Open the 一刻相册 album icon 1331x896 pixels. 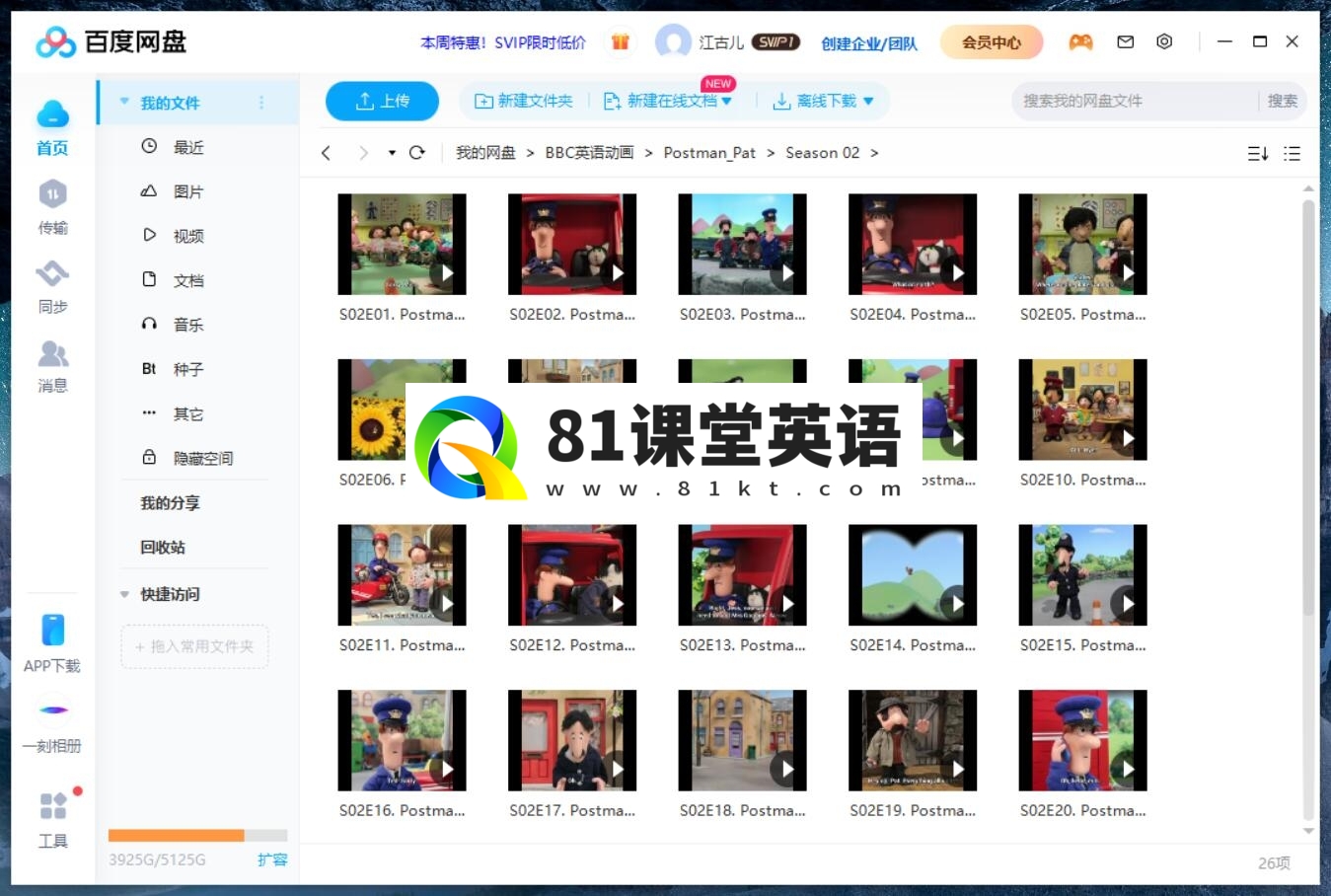(53, 710)
